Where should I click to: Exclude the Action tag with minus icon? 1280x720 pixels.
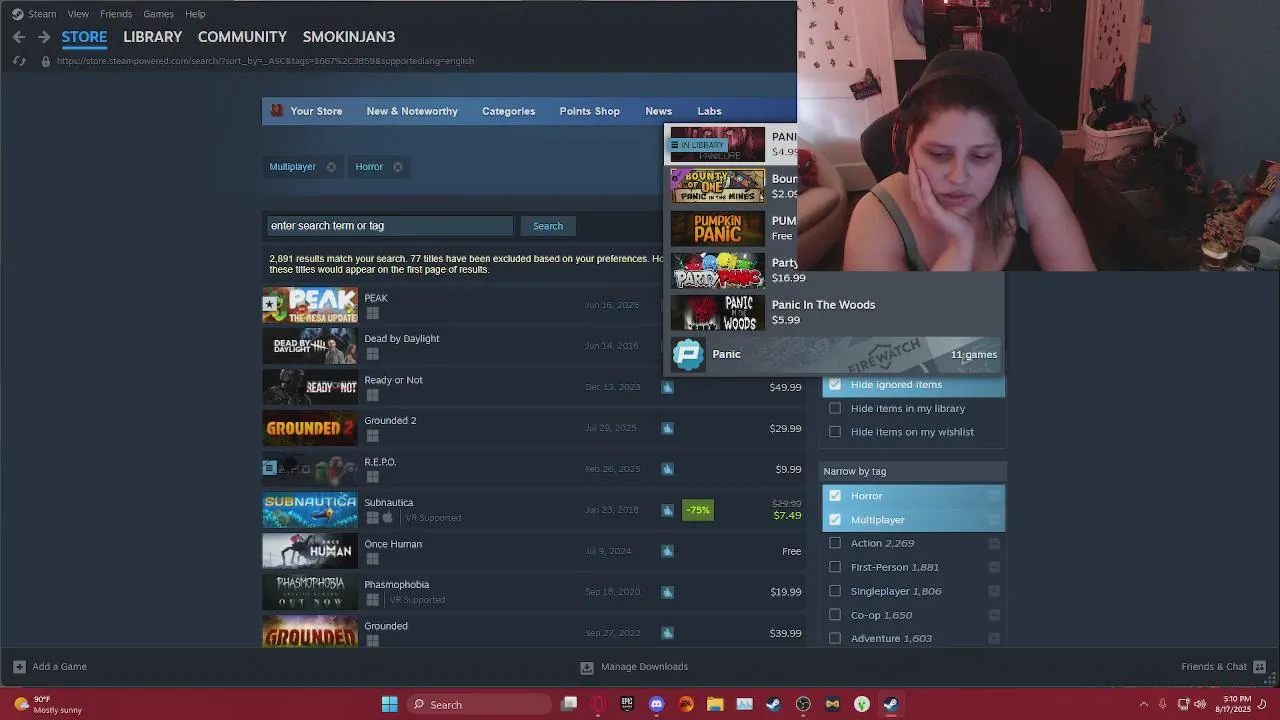(994, 544)
